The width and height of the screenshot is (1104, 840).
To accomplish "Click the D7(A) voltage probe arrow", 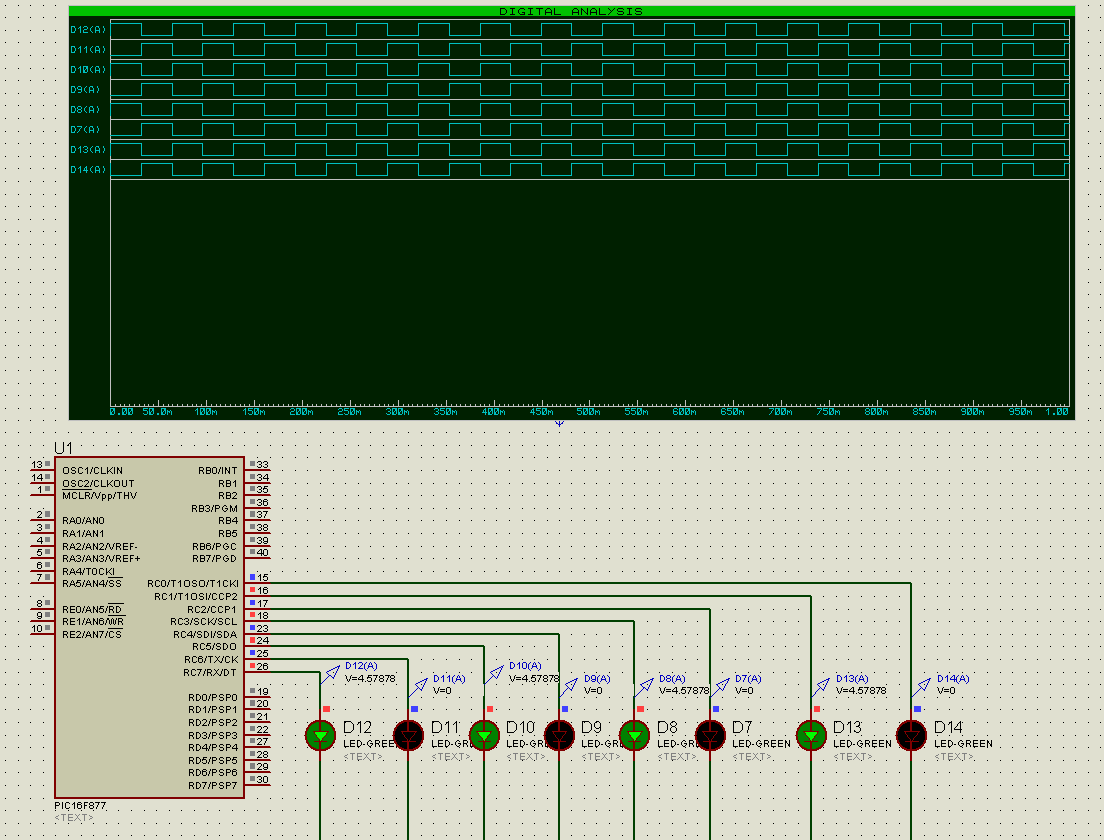I will click(x=720, y=687).
